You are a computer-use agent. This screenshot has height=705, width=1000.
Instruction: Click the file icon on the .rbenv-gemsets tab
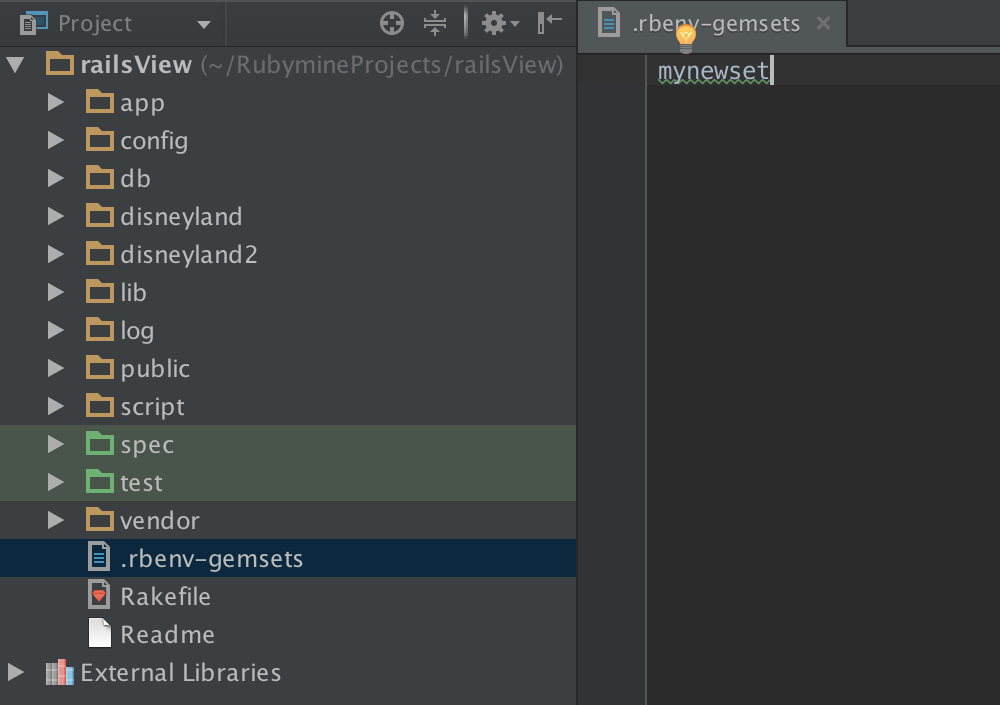(608, 23)
